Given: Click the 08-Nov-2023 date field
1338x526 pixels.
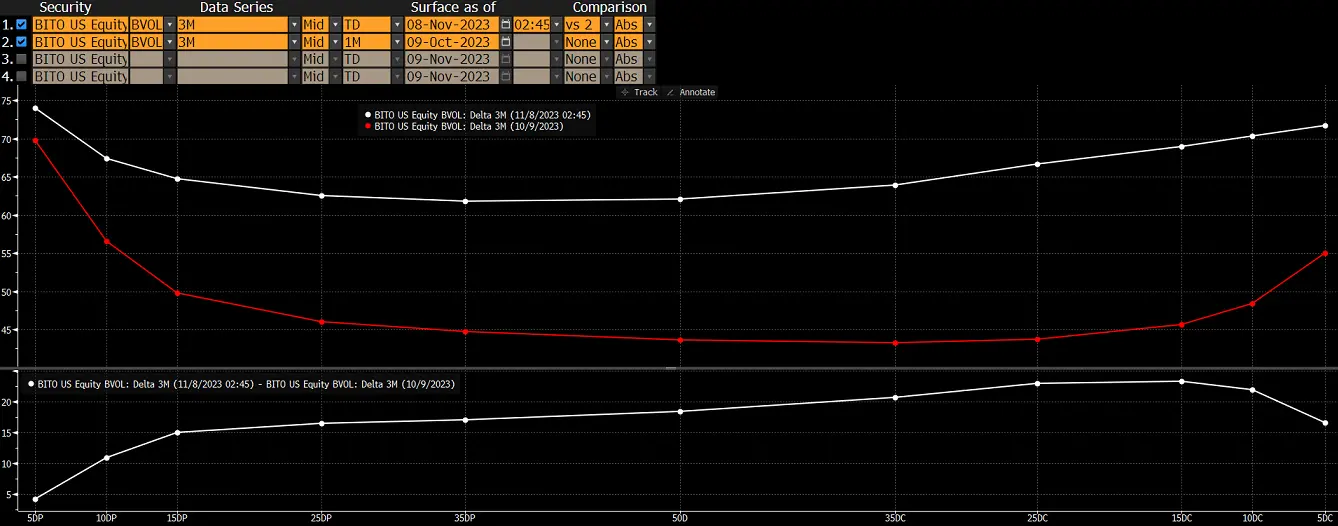Looking at the screenshot, I should pos(452,24).
